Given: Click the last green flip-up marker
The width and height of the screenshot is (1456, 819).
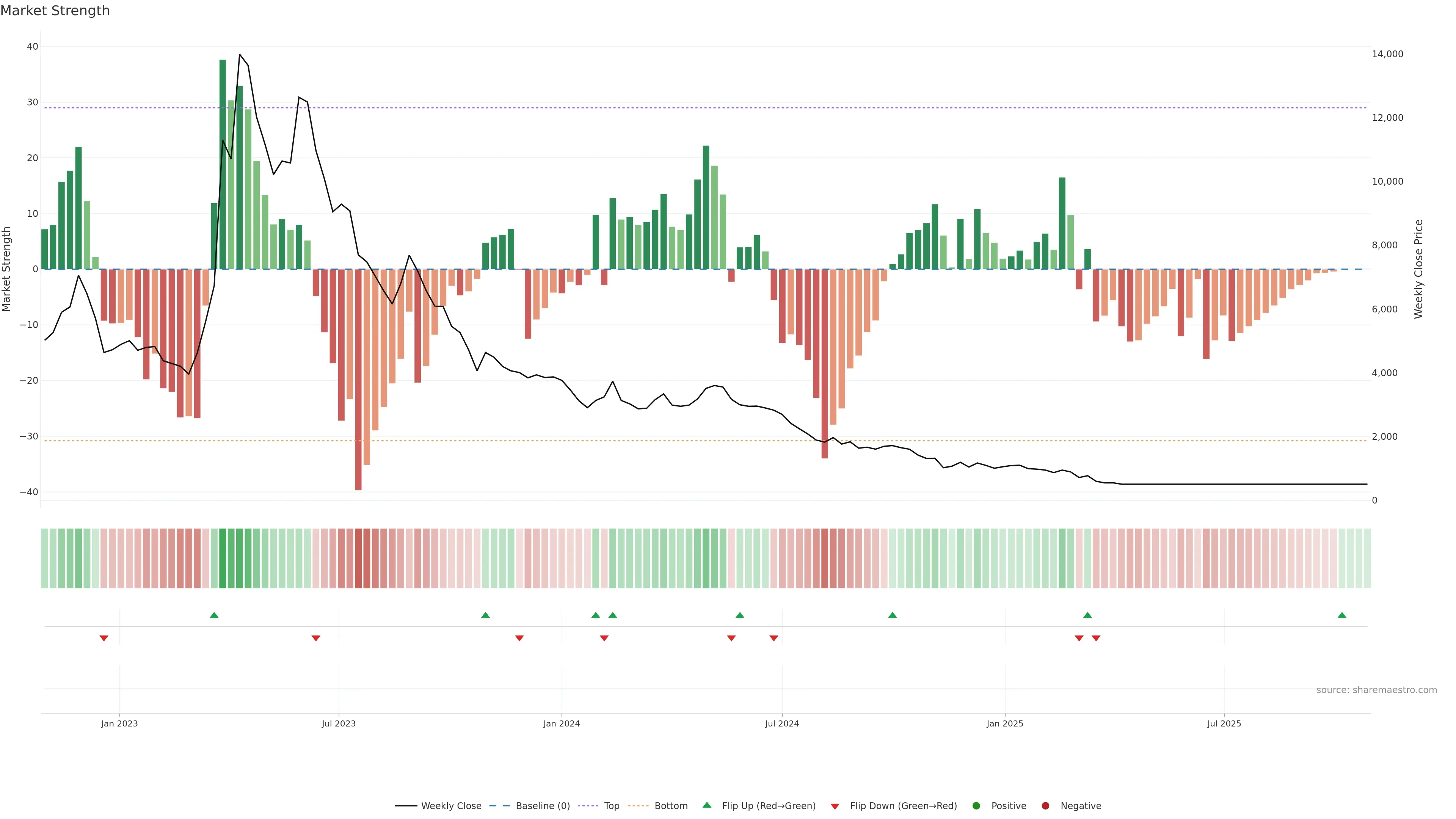Looking at the screenshot, I should click(1342, 615).
